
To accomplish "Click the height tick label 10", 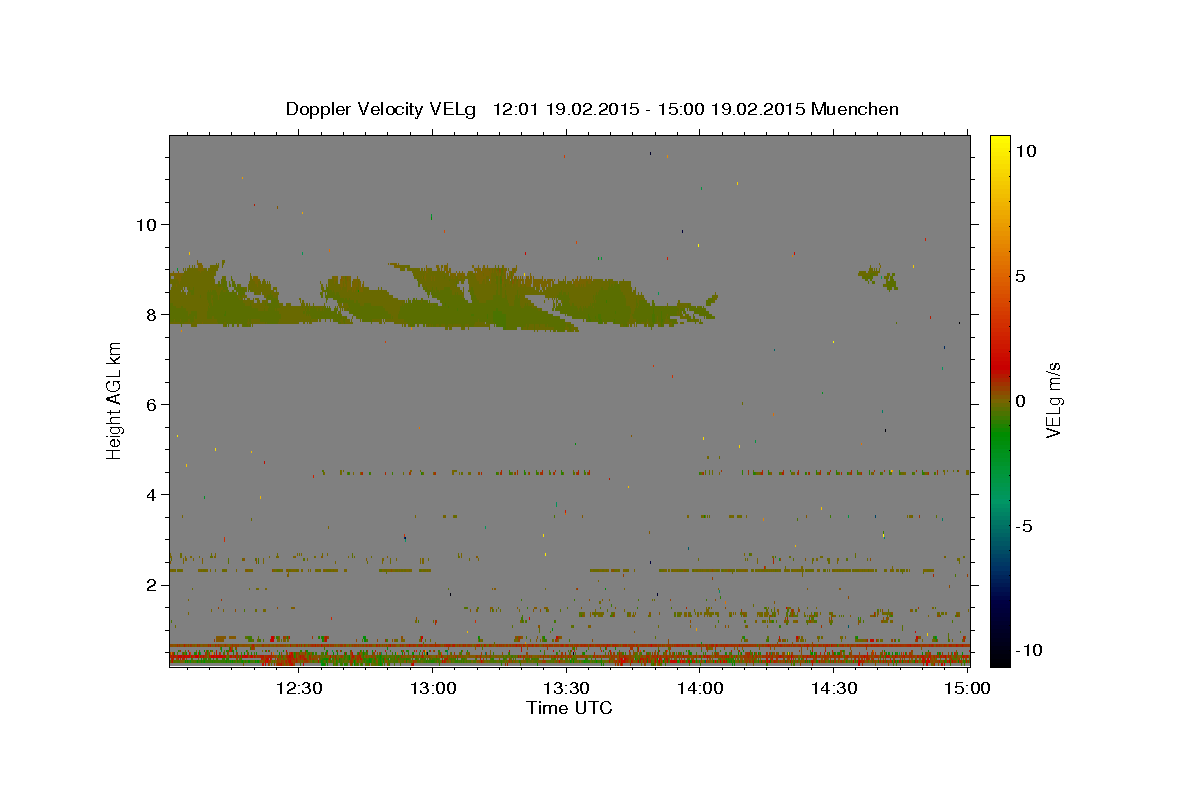I will point(146,224).
